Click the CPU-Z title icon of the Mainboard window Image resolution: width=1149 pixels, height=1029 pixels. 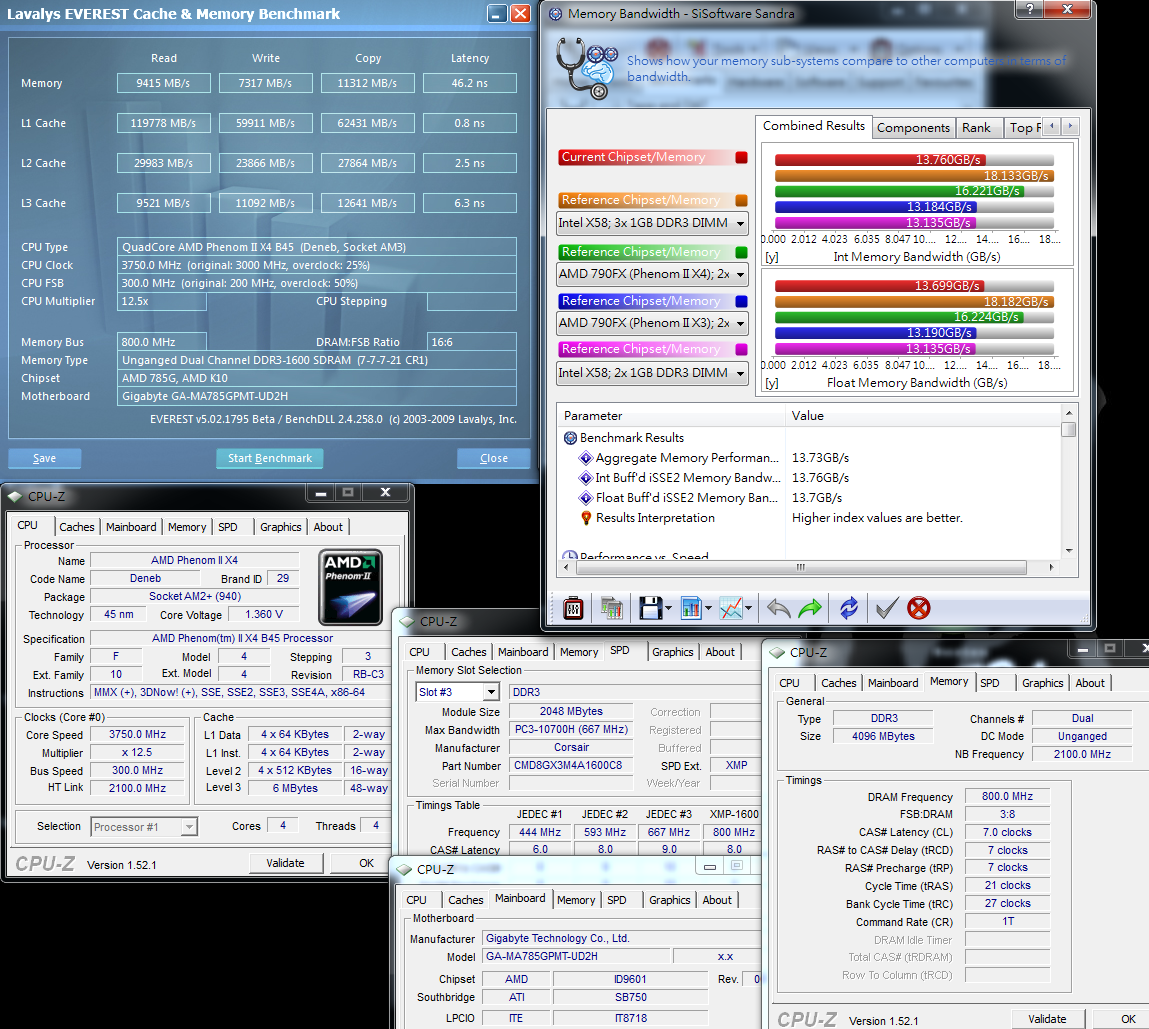[404, 869]
